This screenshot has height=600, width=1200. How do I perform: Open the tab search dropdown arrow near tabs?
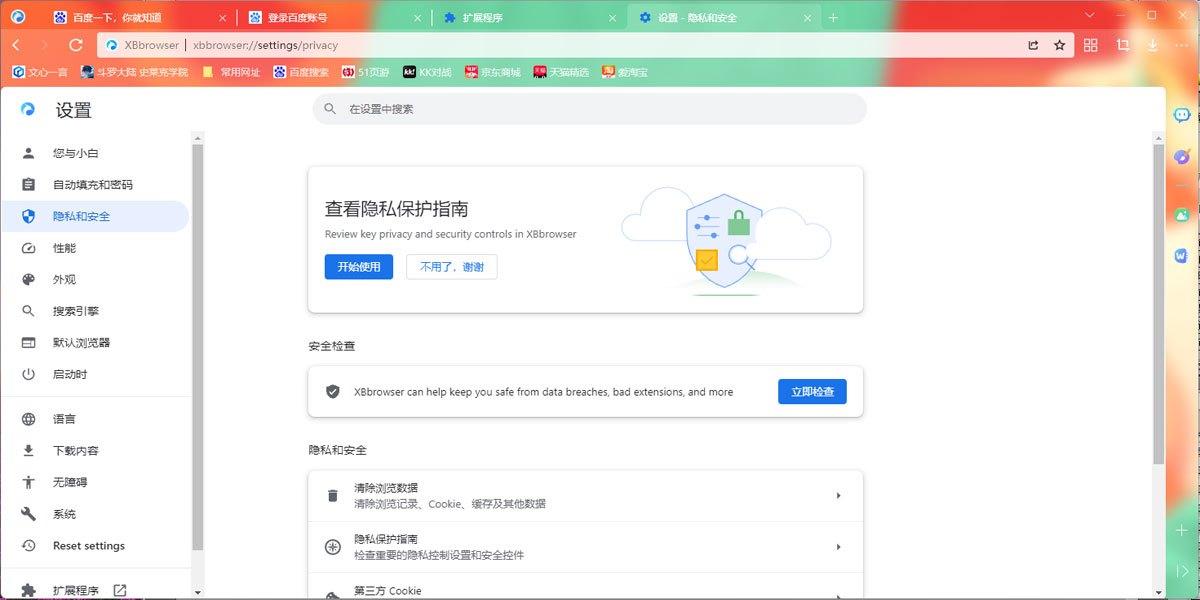click(1089, 16)
